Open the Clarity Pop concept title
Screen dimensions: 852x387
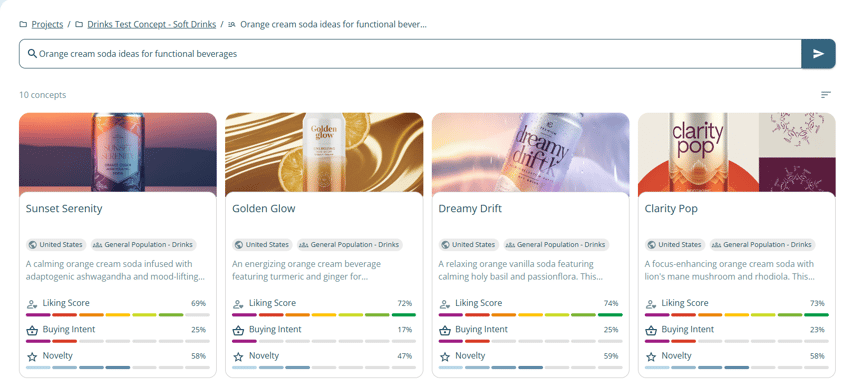(x=671, y=209)
